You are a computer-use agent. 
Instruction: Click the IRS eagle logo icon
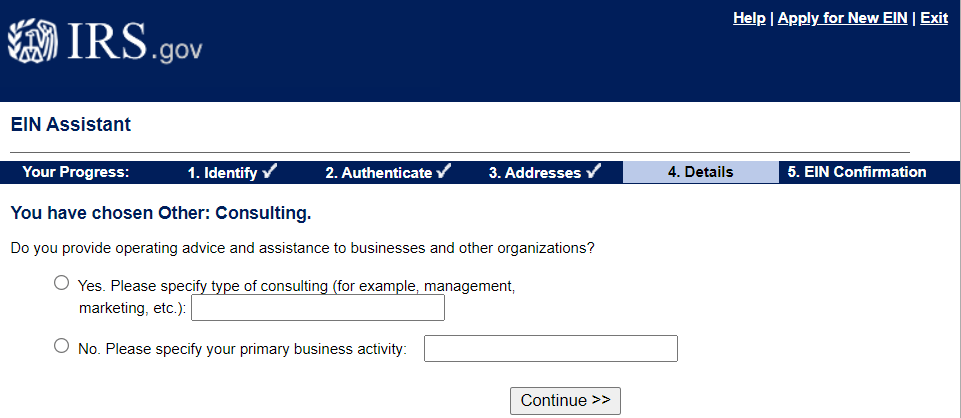[x=32, y=42]
